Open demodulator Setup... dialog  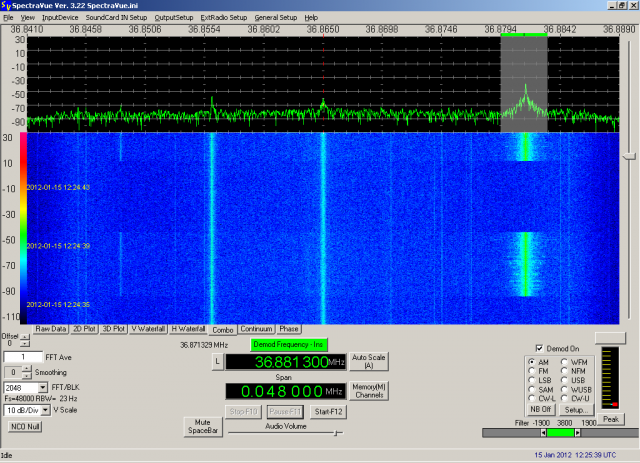click(574, 409)
